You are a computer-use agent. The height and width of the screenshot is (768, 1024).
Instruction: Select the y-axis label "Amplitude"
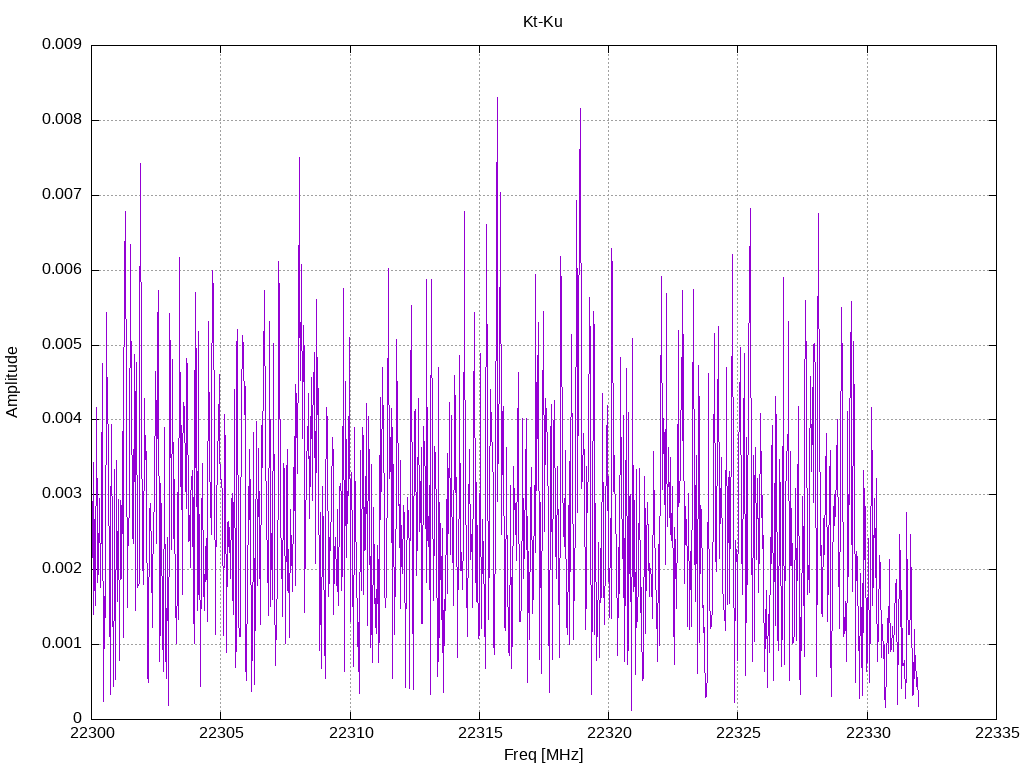[12, 382]
